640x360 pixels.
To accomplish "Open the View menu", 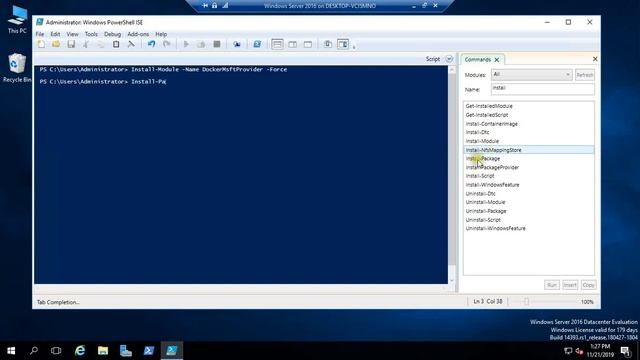I will tap(72, 34).
